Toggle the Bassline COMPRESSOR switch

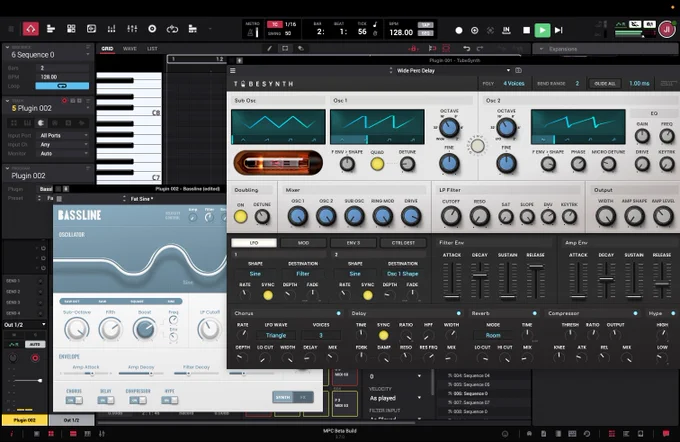138,400
